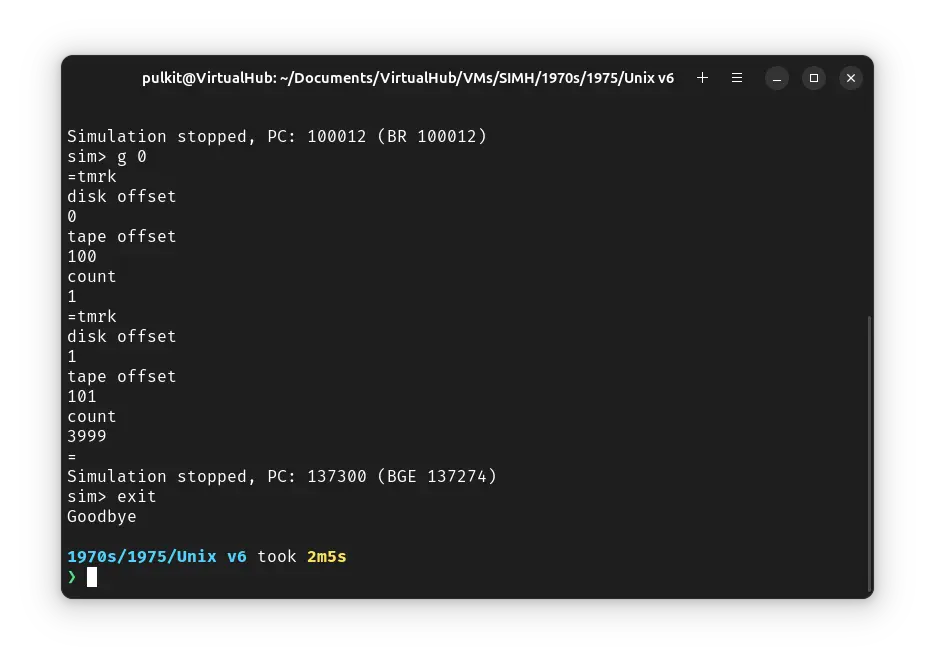Click the blinking block cursor
Screen dimensions: 935x666
(90, 576)
